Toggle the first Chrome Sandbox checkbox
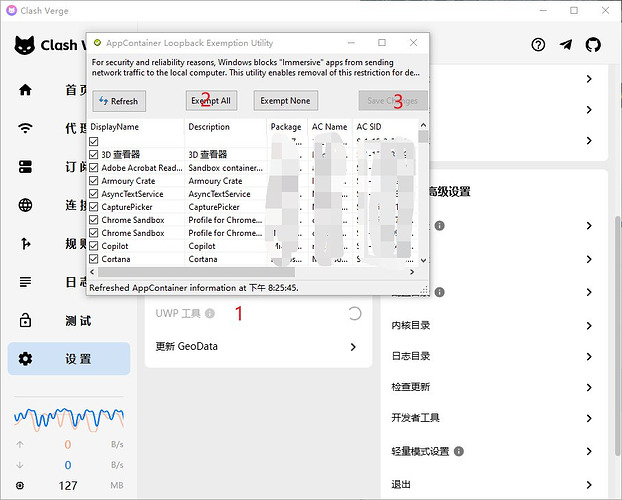This screenshot has width=622, height=500. (x=94, y=220)
